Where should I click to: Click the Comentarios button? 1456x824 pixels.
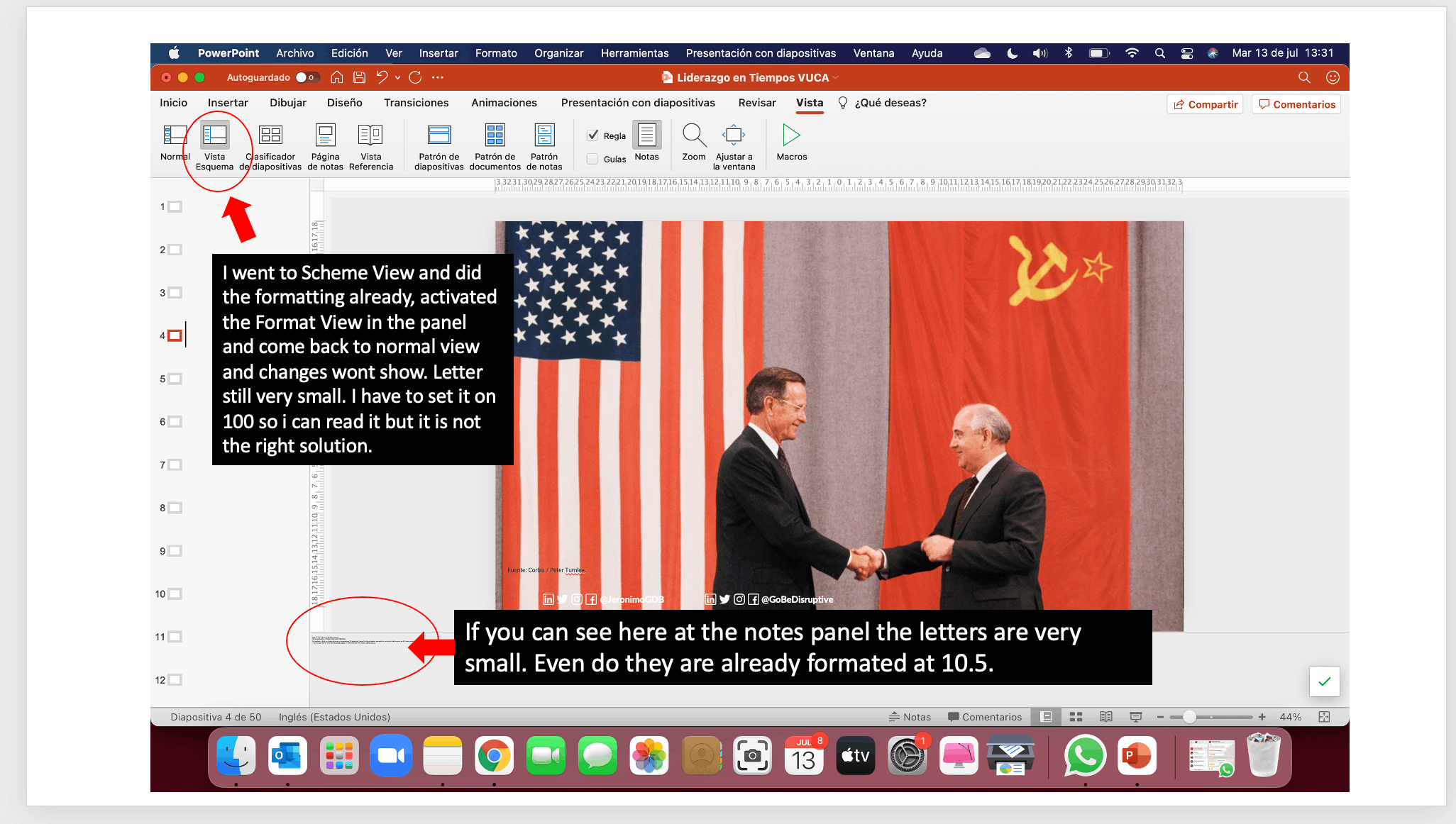[x=1296, y=104]
